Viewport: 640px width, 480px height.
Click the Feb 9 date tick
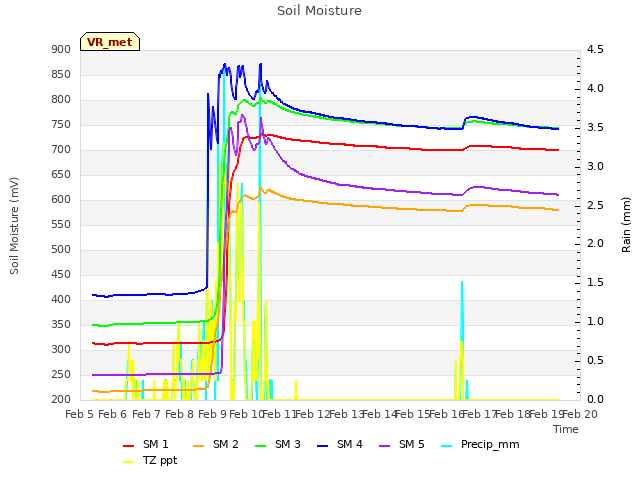click(212, 415)
